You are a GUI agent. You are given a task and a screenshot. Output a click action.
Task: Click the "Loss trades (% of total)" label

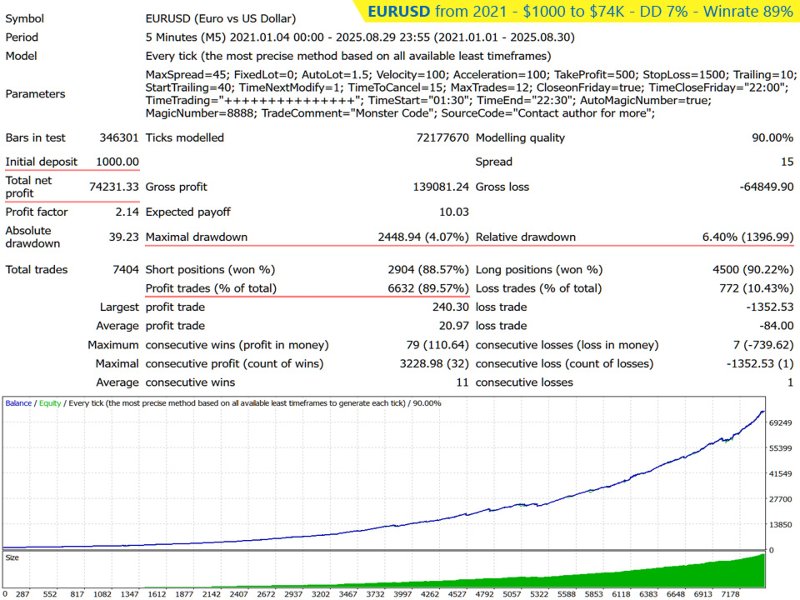538,288
